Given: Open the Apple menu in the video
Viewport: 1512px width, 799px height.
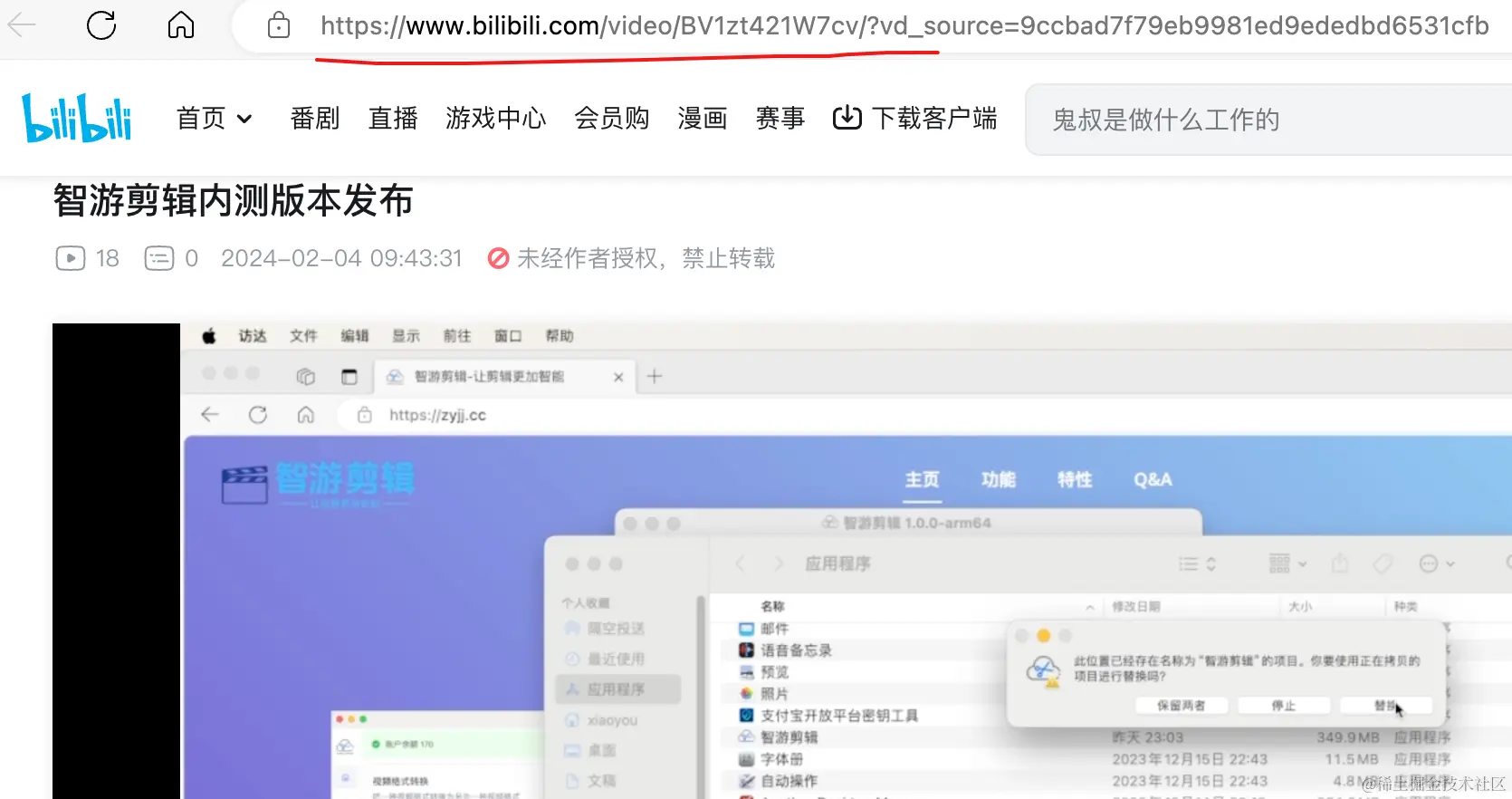Looking at the screenshot, I should tap(209, 336).
